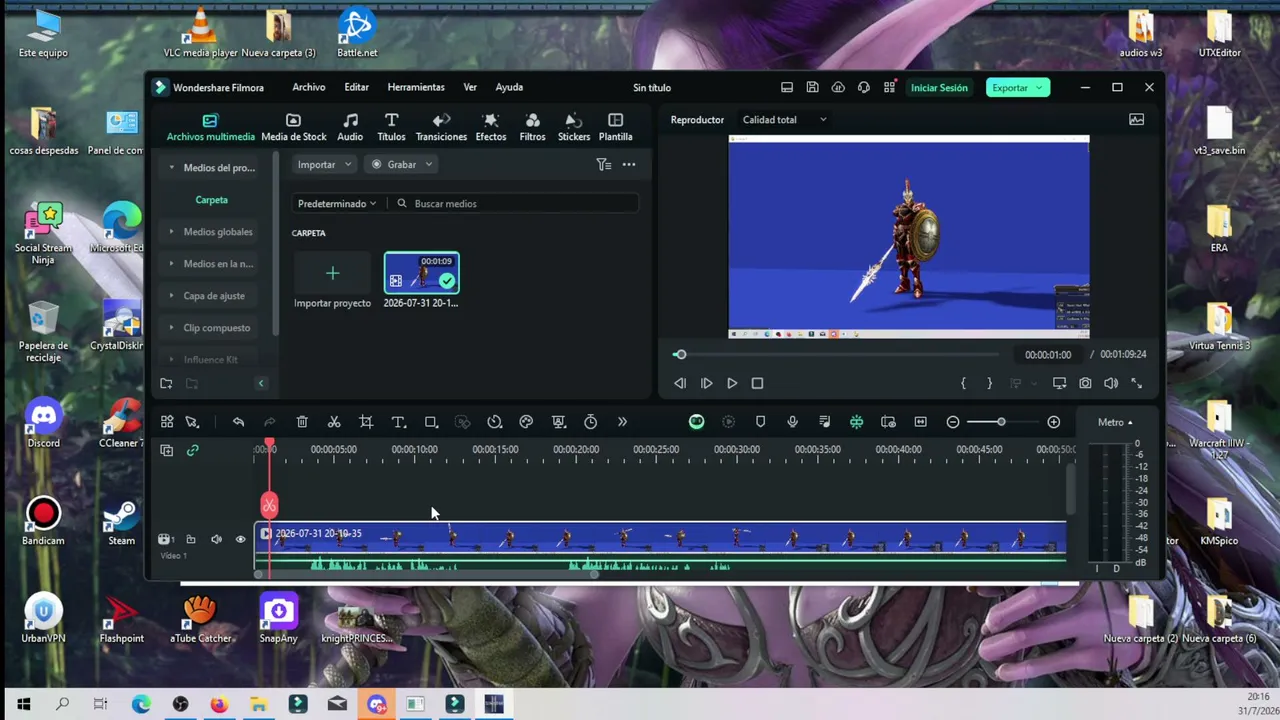Open the filter media list icon
The image size is (1280, 720).
point(603,164)
